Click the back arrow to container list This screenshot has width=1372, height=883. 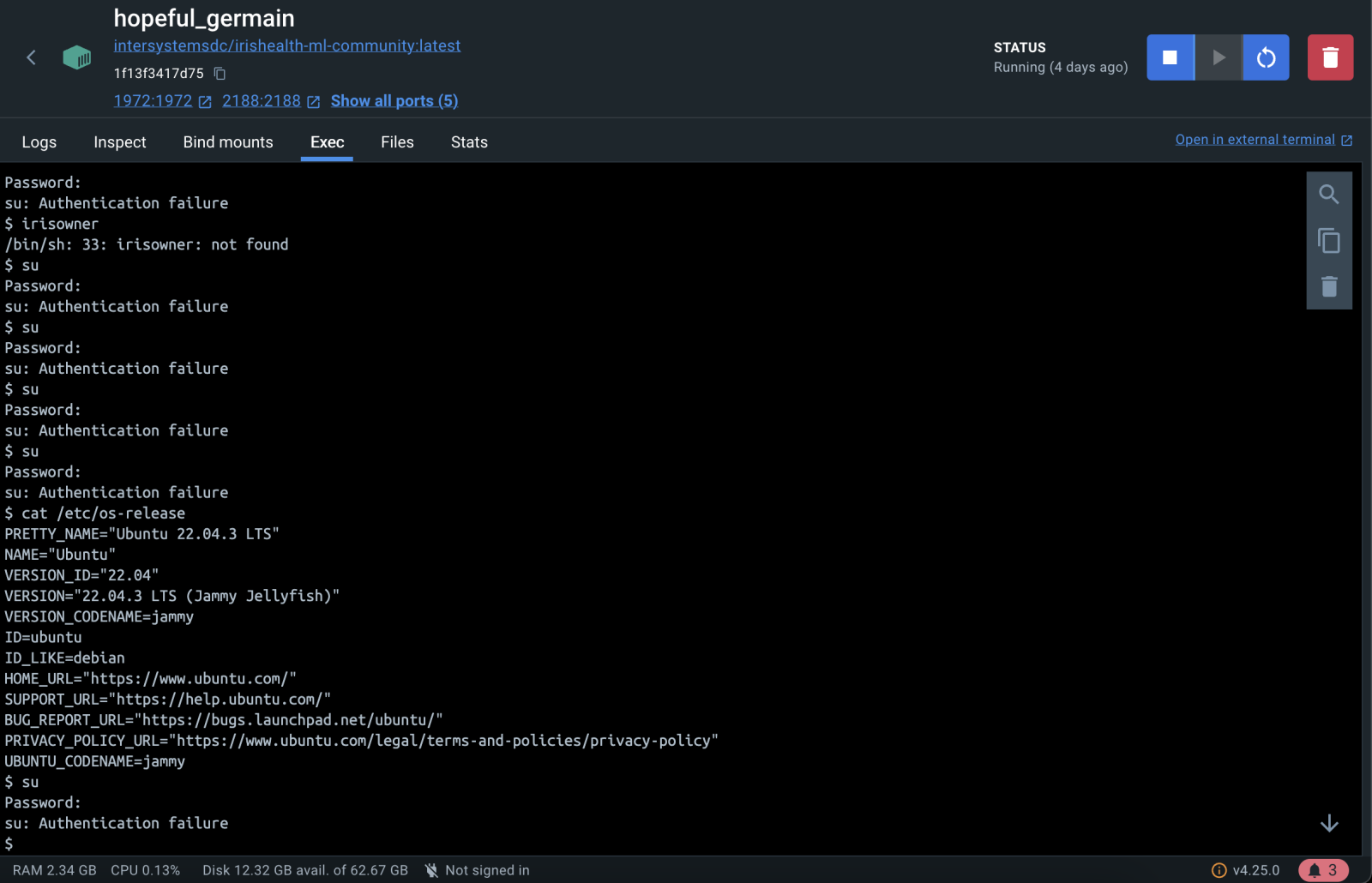click(31, 57)
